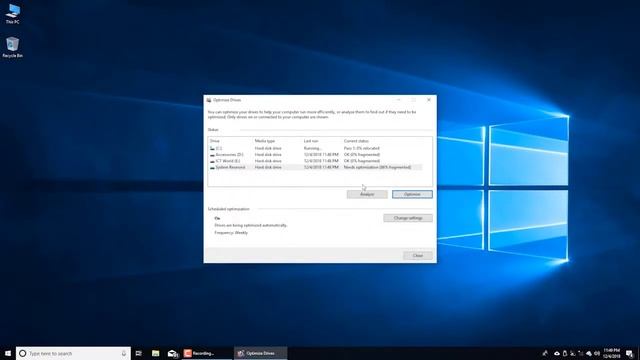Select the System Reserved drive row
This screenshot has height=360, width=640.
(x=315, y=167)
